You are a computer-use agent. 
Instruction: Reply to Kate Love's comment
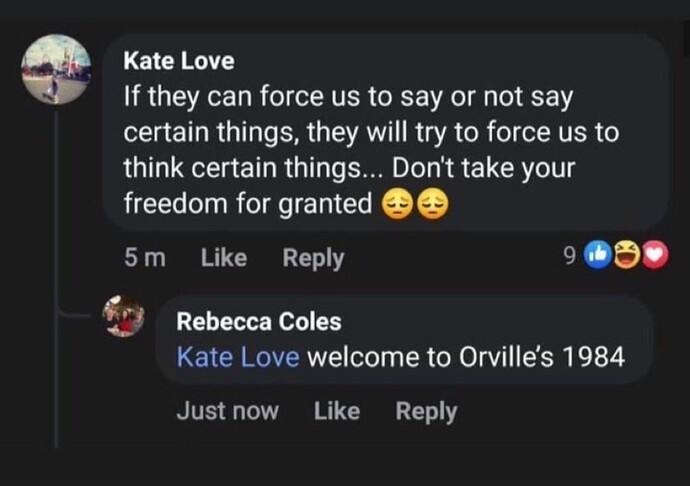pyautogui.click(x=313, y=258)
